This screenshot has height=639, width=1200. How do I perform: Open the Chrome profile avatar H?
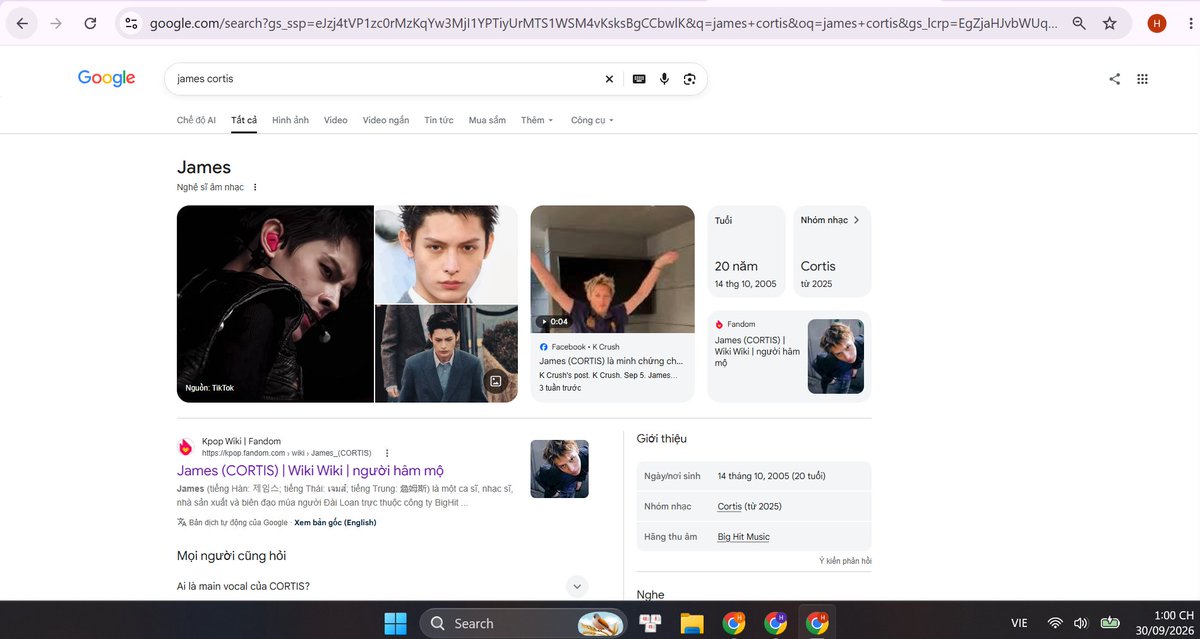pyautogui.click(x=1157, y=23)
